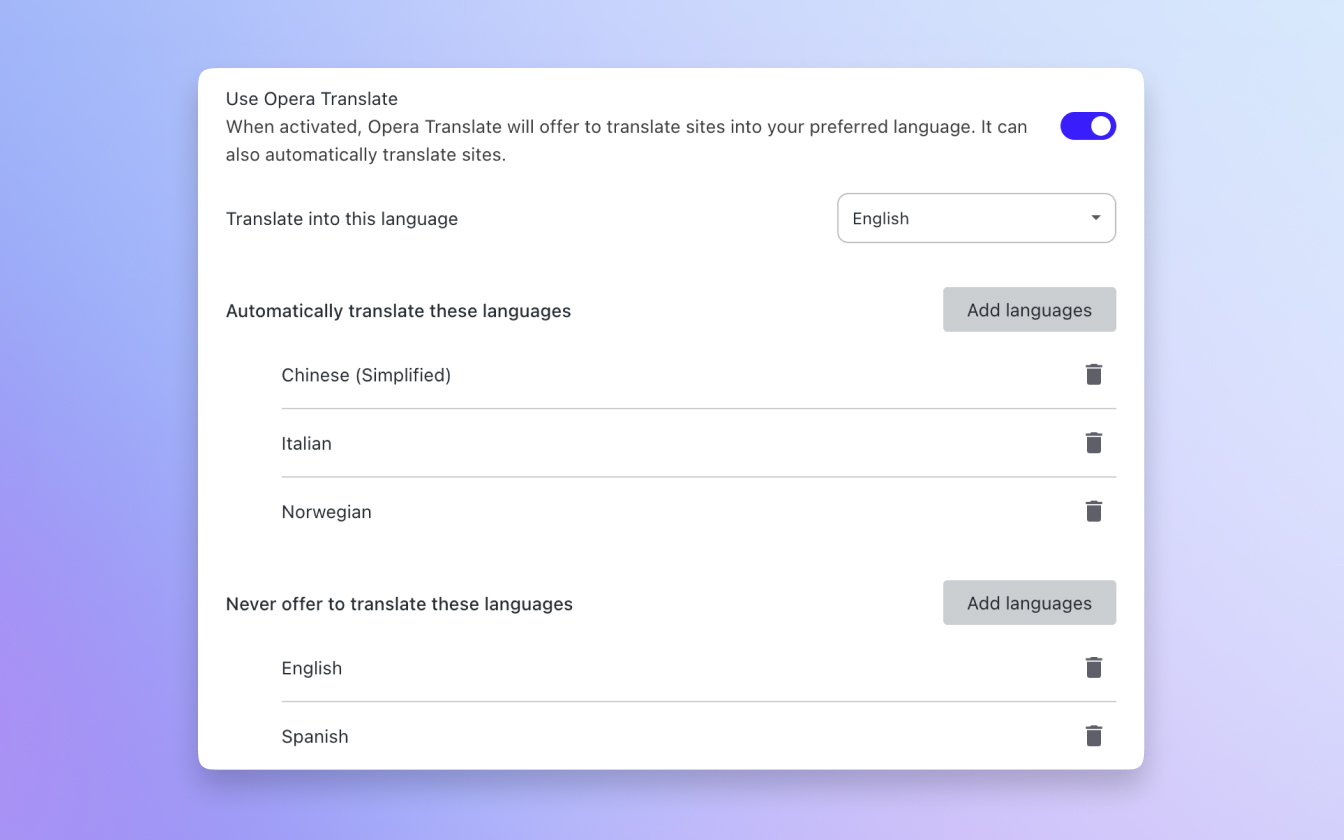Click the caret arrow on the English selector
1344x840 pixels.
(x=1095, y=218)
